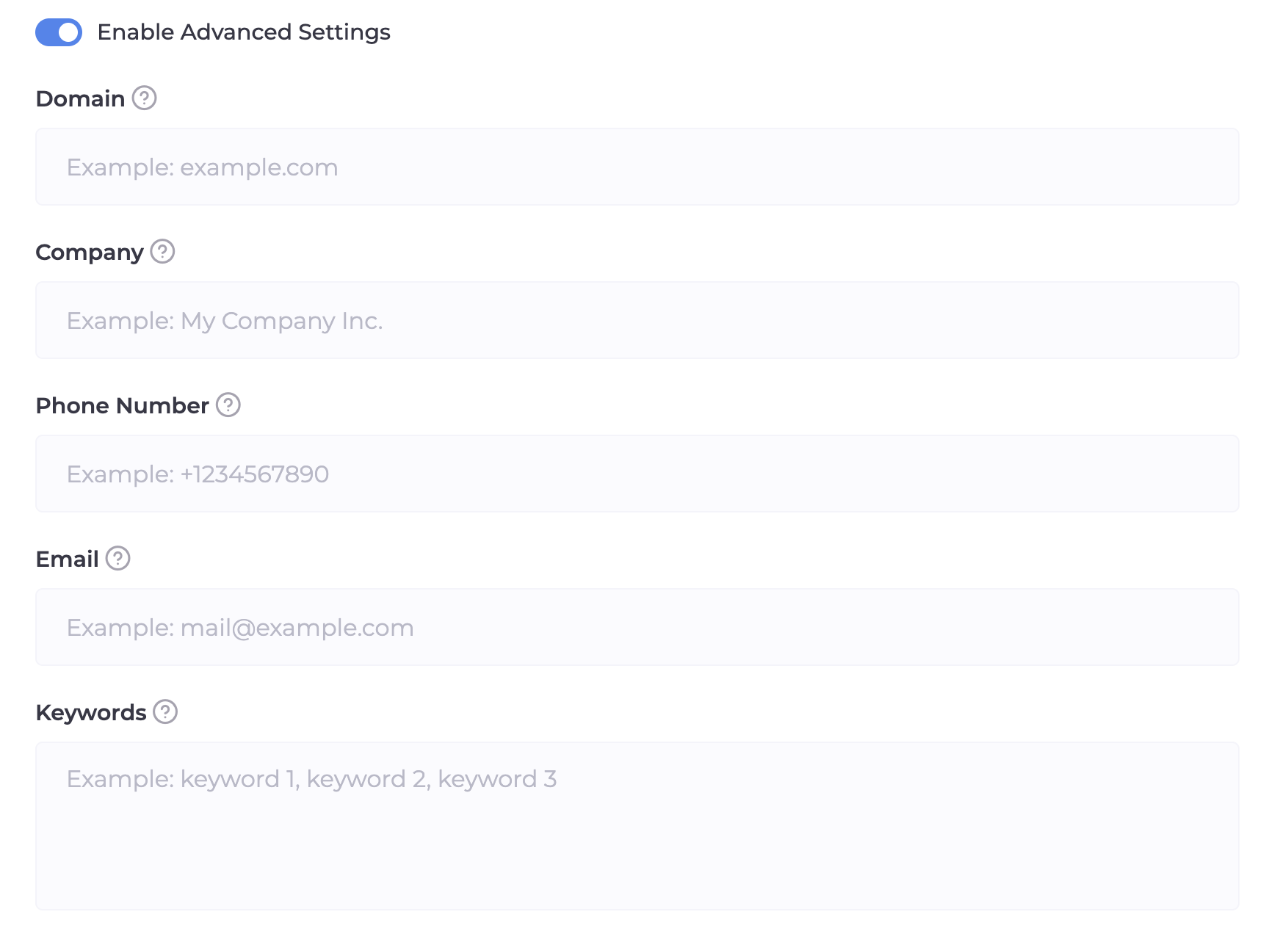View the Email field help icon
Viewport: 1288px width, 931px height.
pos(117,558)
